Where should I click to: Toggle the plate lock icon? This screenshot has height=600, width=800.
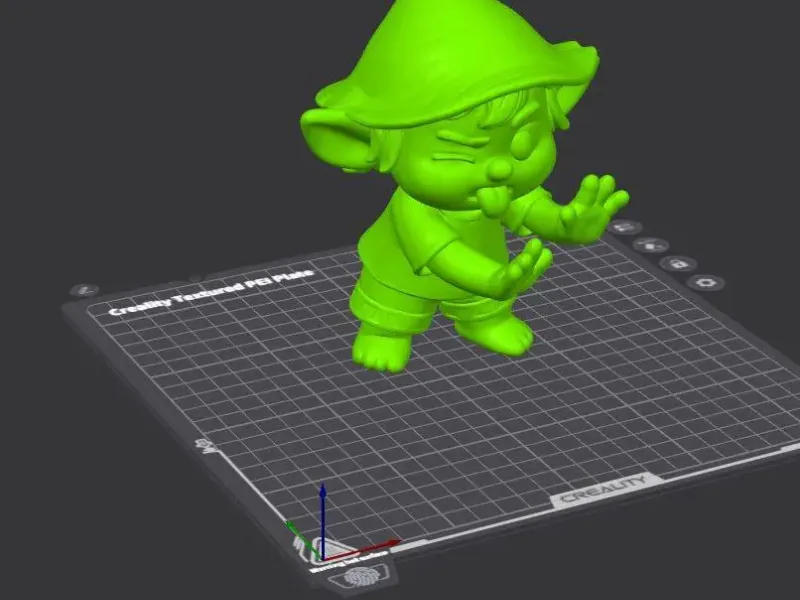click(678, 264)
